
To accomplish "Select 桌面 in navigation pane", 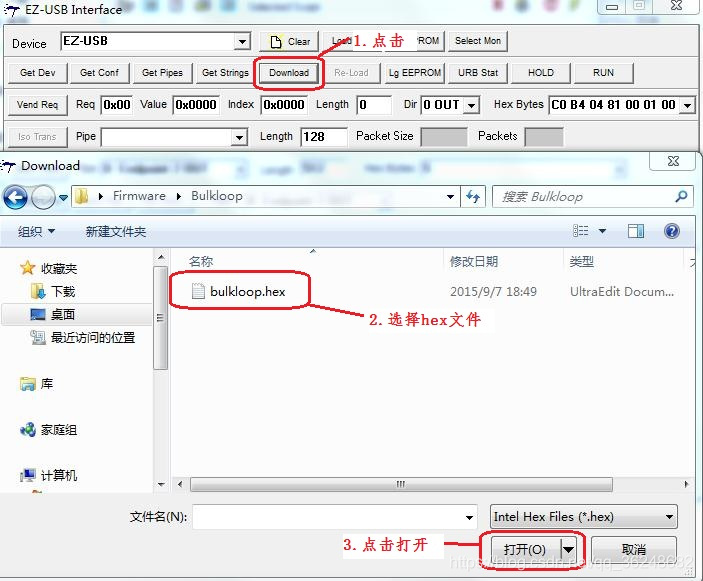I will click(x=63, y=314).
